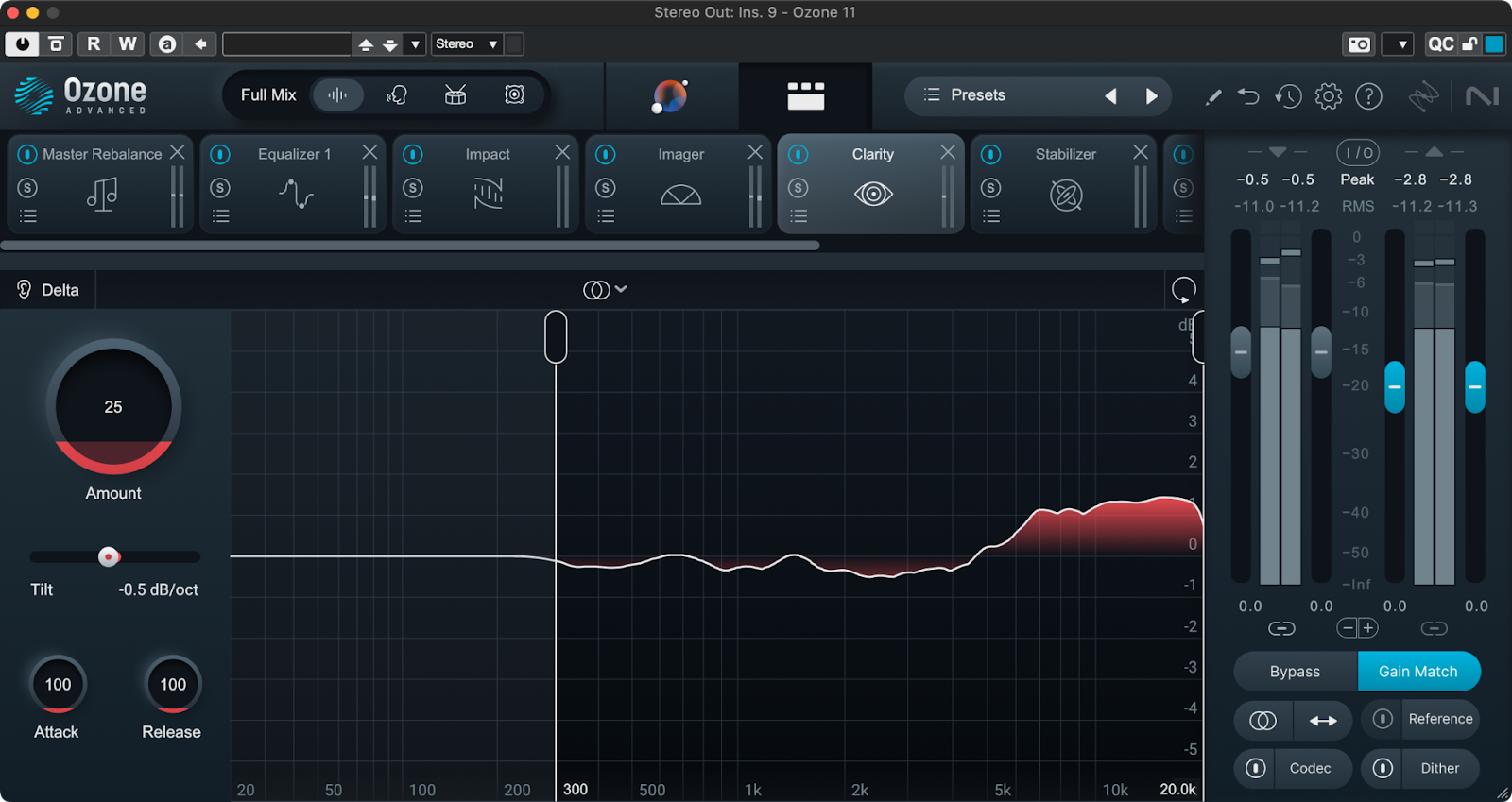Open the Impact preset list icon
Viewport: 1512px width, 802px height.
click(413, 216)
